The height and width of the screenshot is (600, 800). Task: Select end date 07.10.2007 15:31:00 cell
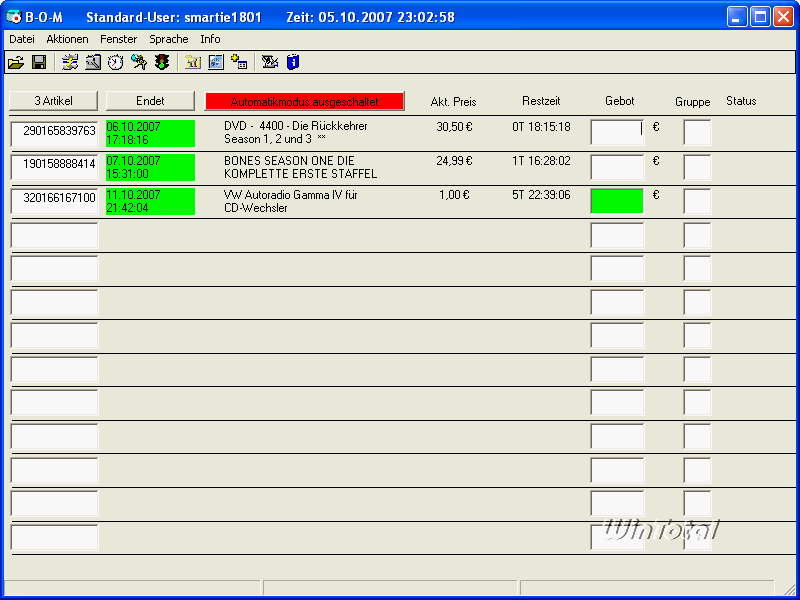click(151, 167)
